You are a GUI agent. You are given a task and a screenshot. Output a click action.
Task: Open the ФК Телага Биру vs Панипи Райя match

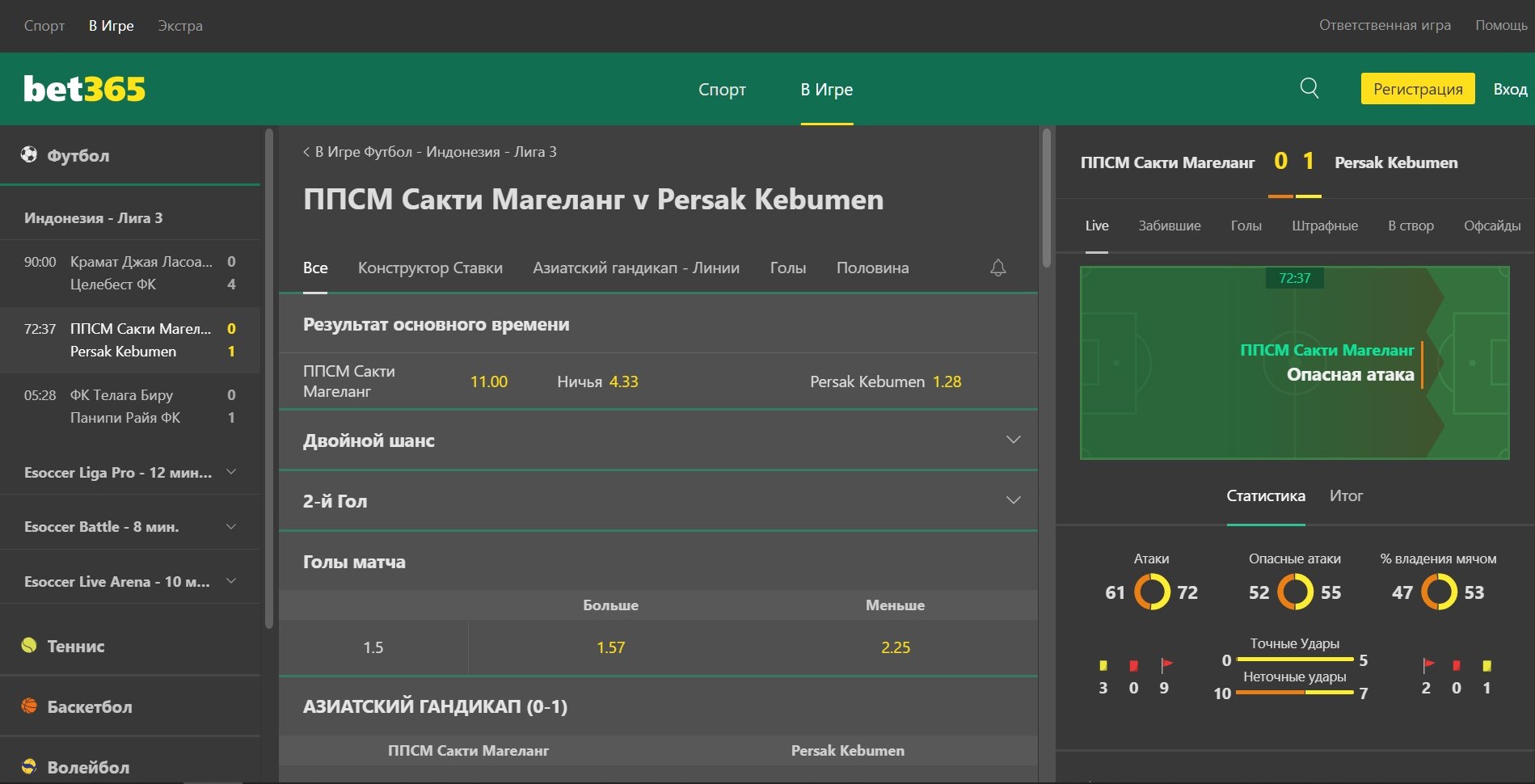tap(130, 407)
